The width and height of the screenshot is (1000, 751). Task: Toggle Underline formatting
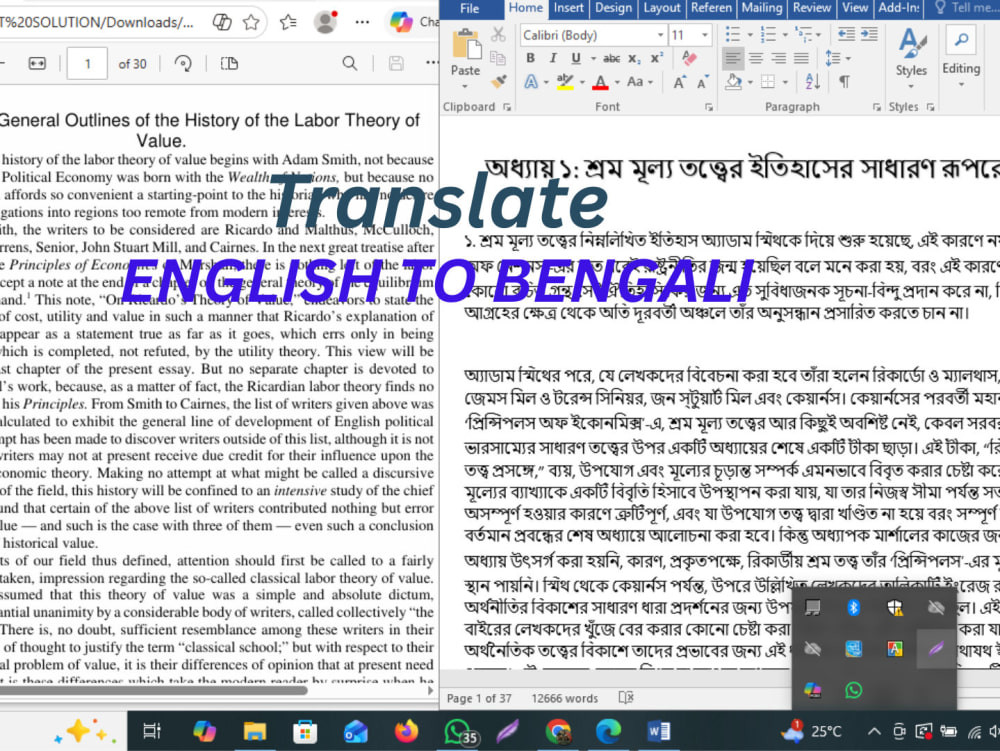[576, 58]
